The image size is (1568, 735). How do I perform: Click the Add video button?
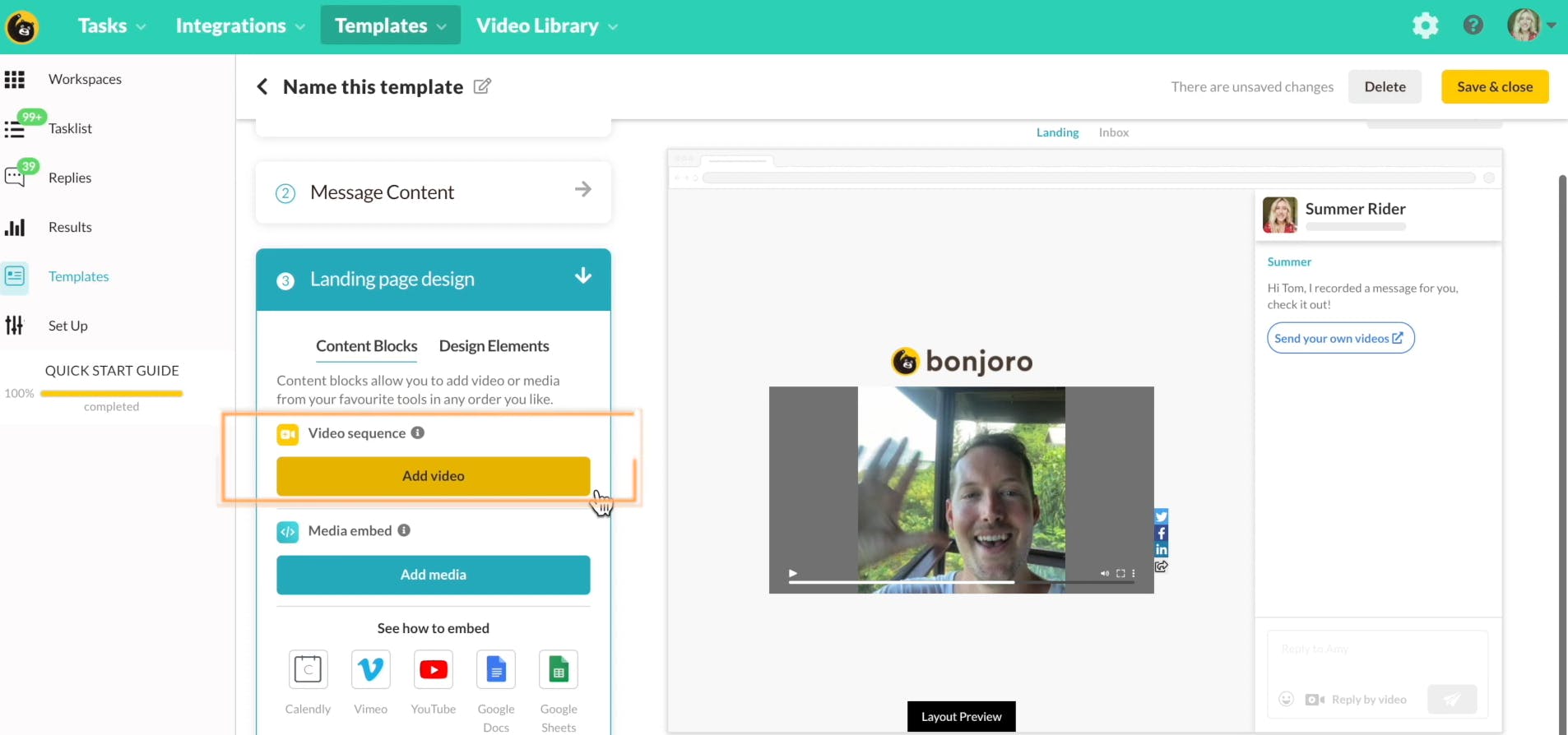point(434,476)
